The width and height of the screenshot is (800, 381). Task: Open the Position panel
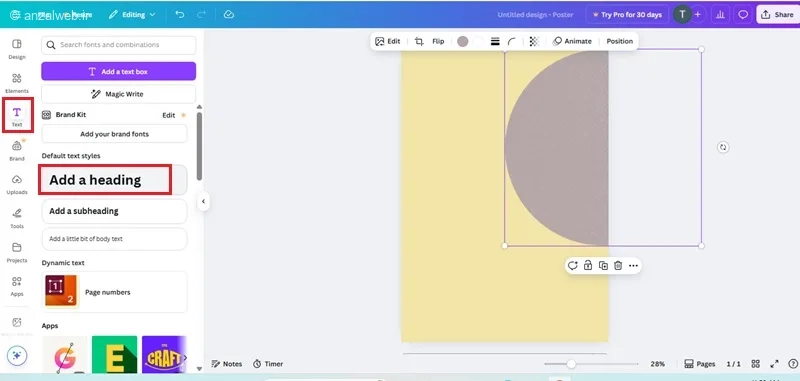[x=619, y=41]
